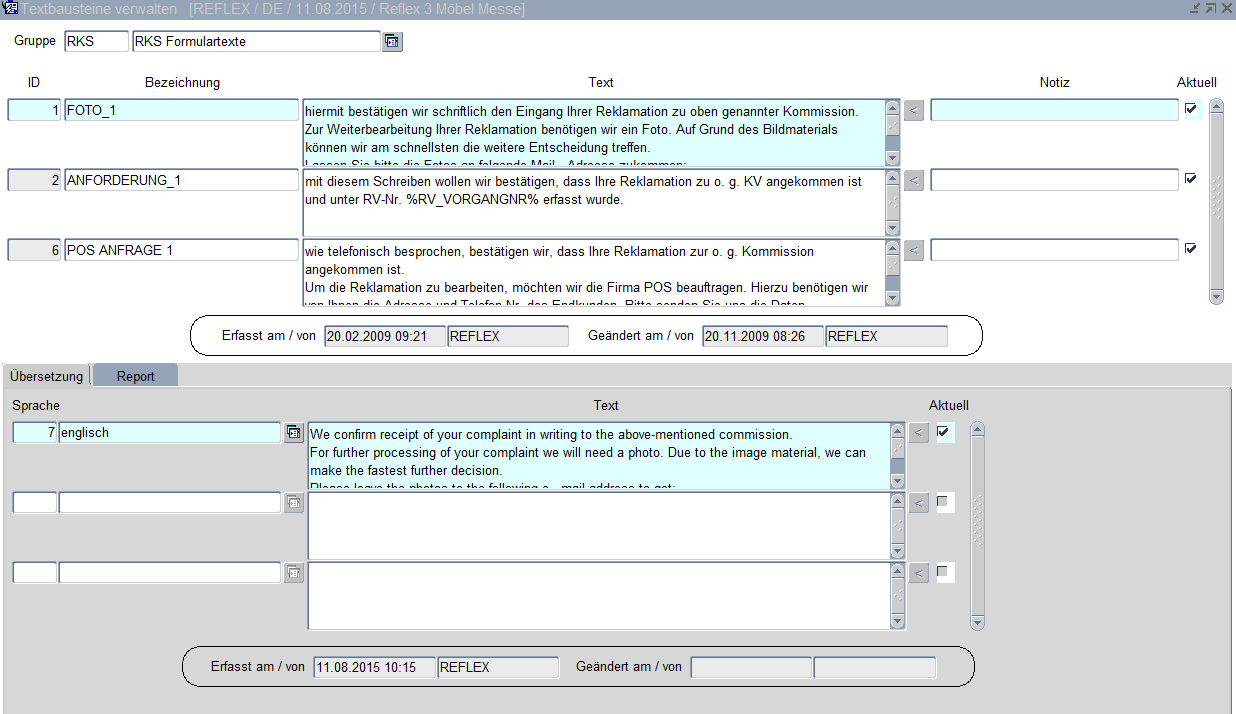Switch to the Report tab
The height and width of the screenshot is (714, 1236).
(135, 376)
